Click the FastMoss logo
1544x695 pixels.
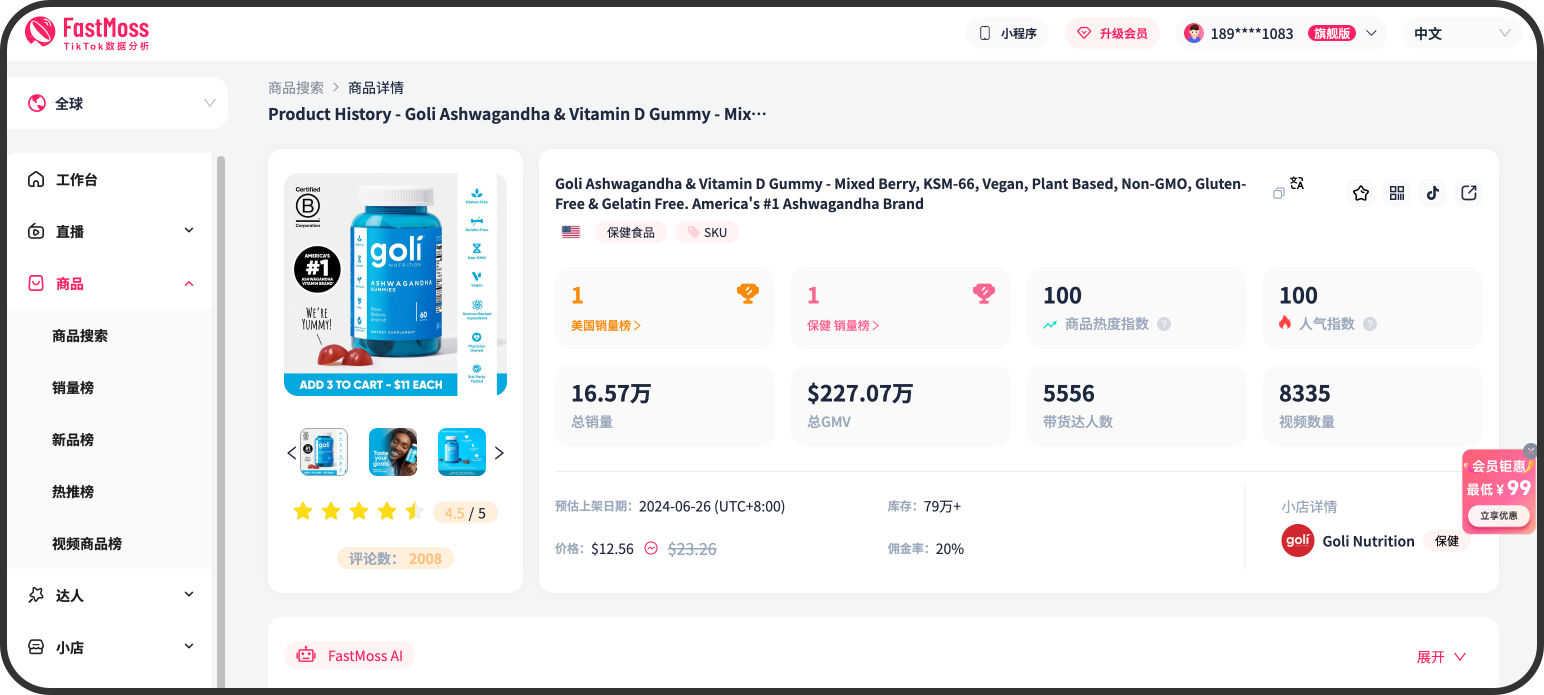(x=85, y=30)
